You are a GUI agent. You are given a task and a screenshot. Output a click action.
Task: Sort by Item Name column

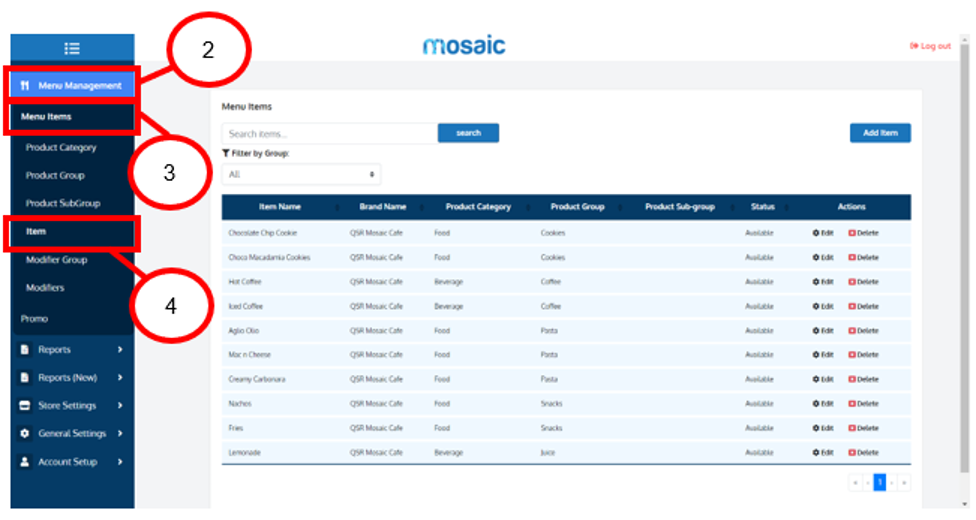click(x=280, y=207)
